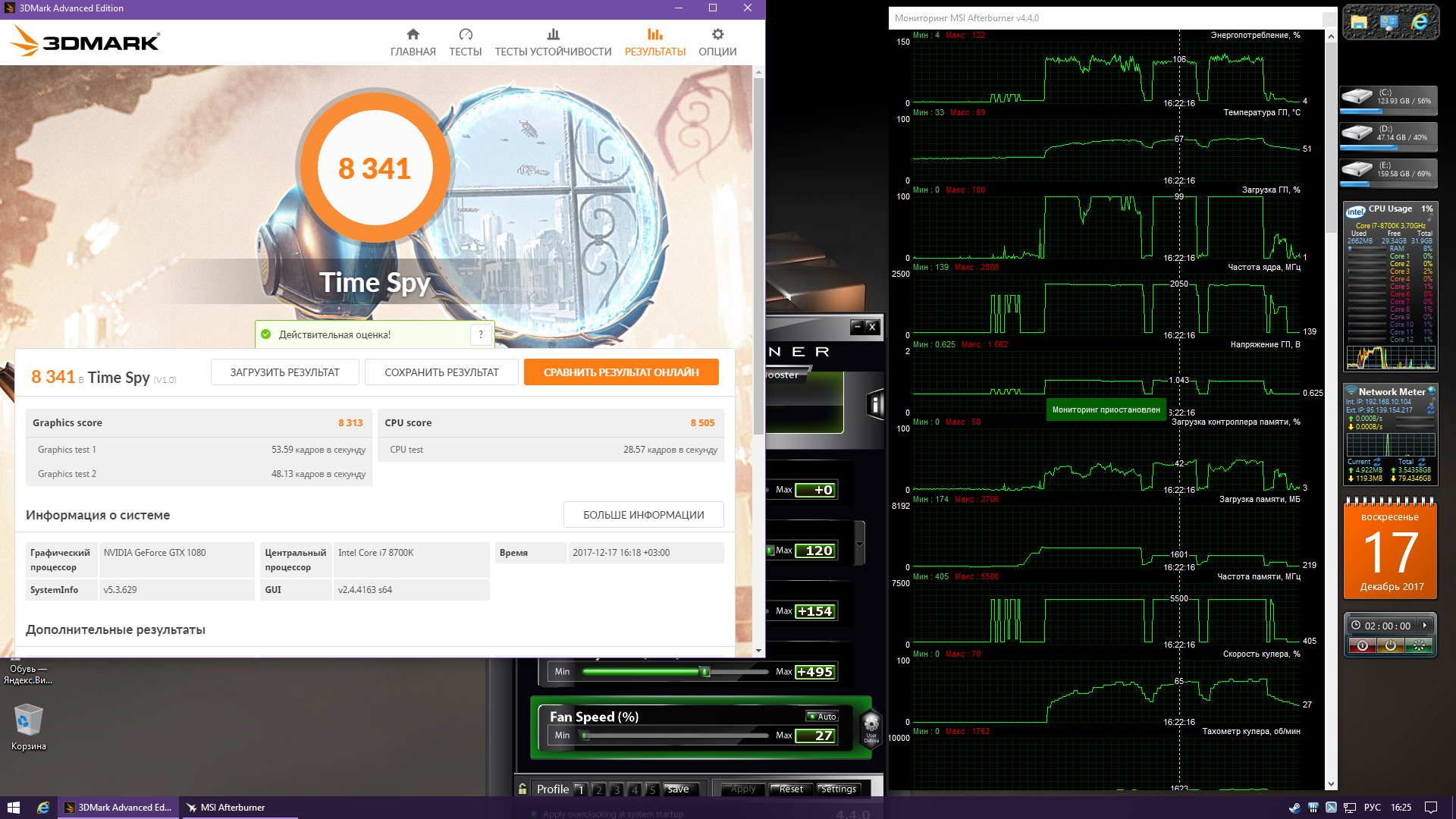
Task: Toggle the Fan Speed Auto mode
Action: coord(822,717)
